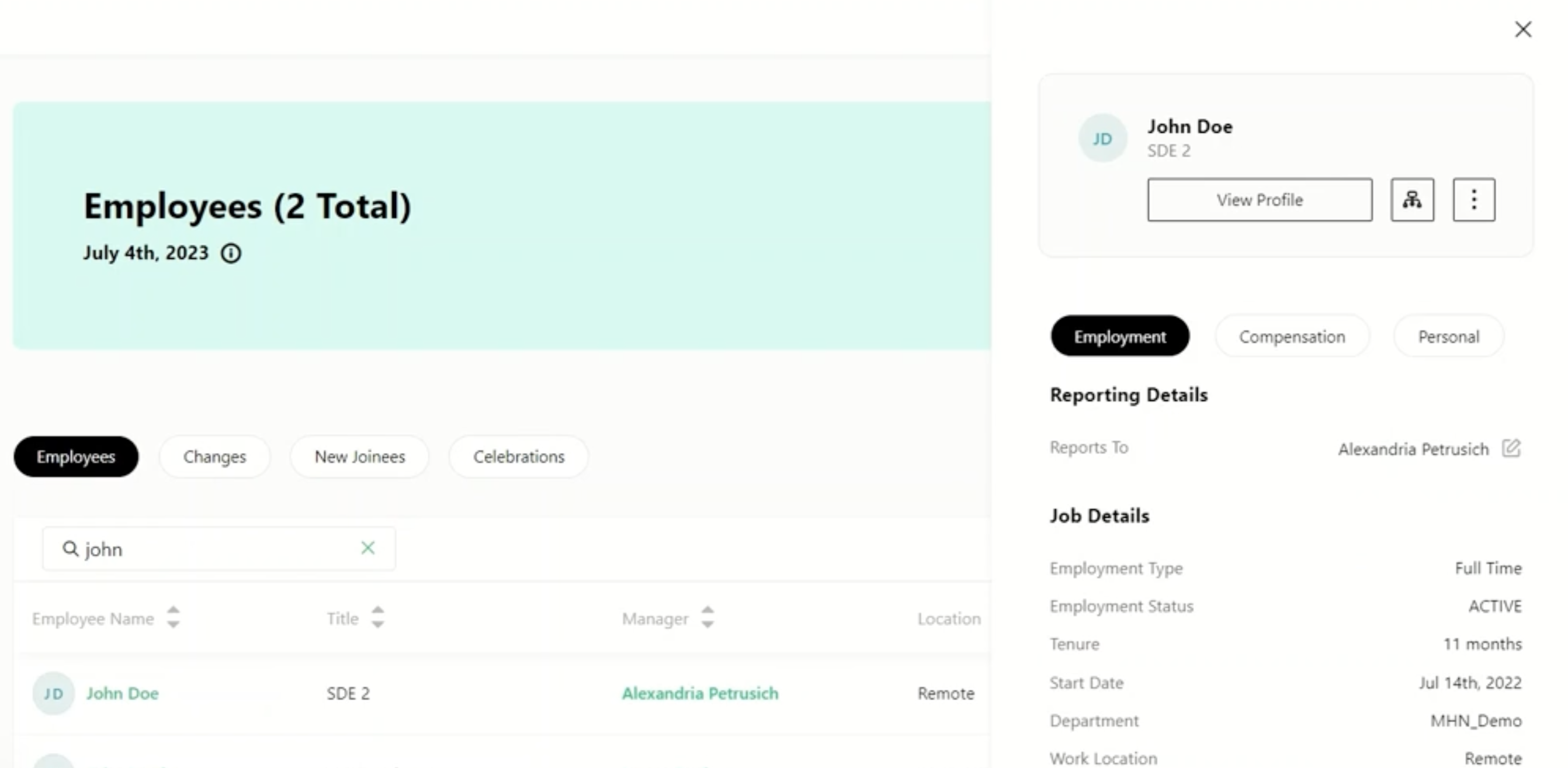Edit the Reports To manager

(x=1511, y=448)
